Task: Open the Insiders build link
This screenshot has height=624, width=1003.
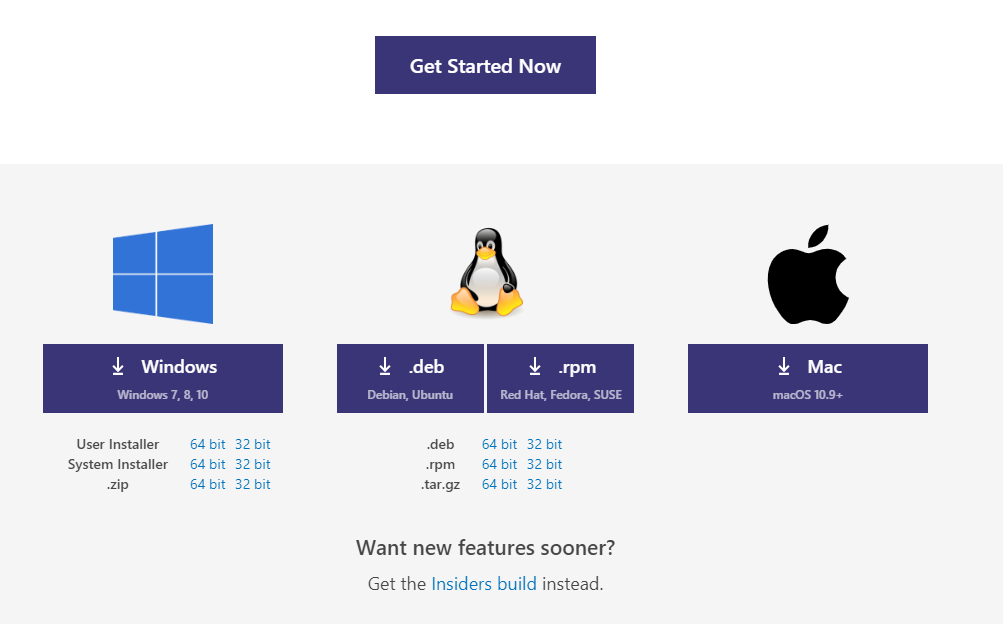Action: 484,584
